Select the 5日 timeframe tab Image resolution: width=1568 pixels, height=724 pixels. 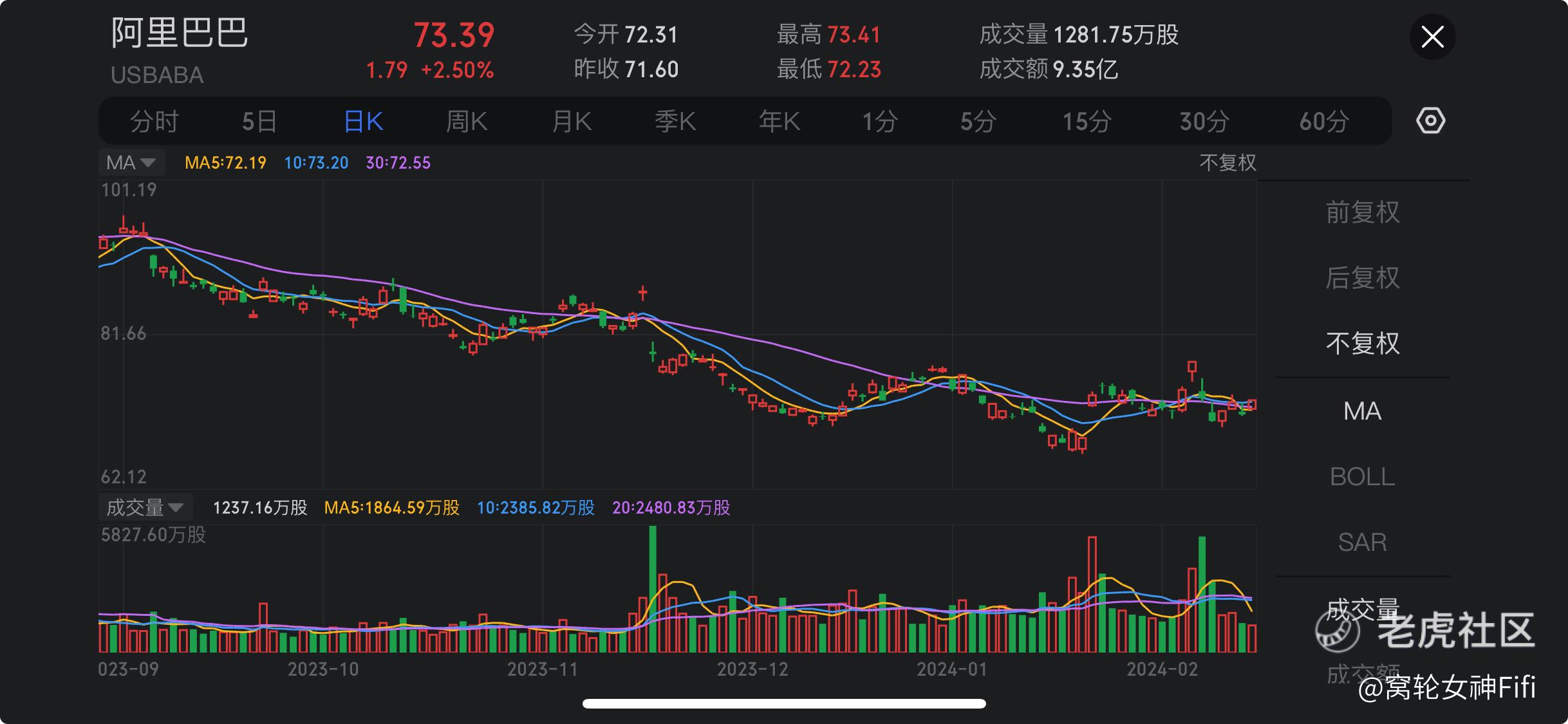pos(259,121)
